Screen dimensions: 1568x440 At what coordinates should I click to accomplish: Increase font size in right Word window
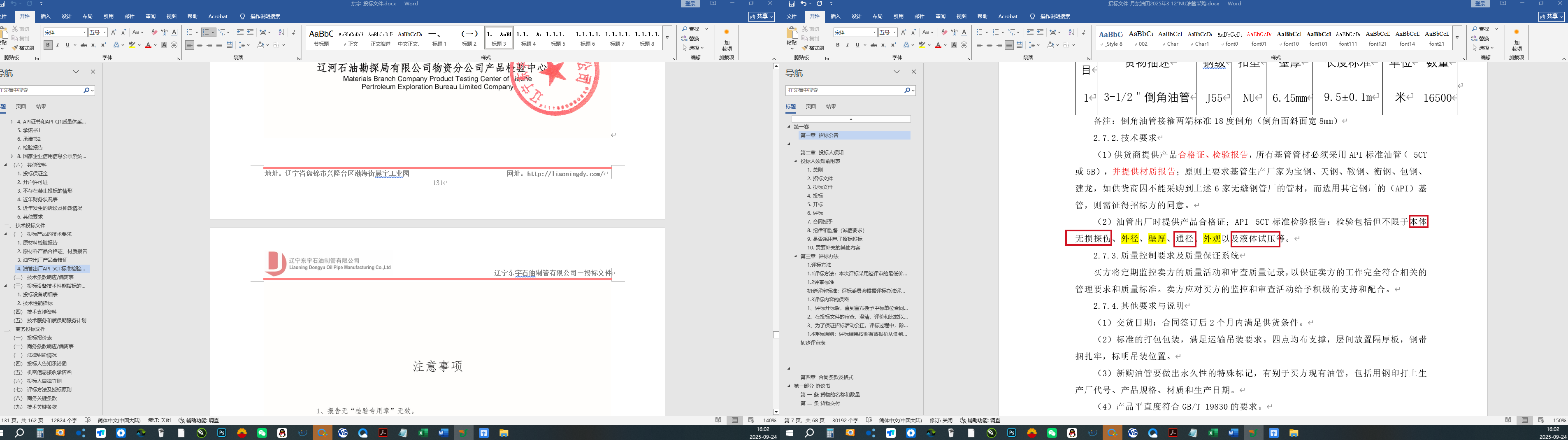903,32
